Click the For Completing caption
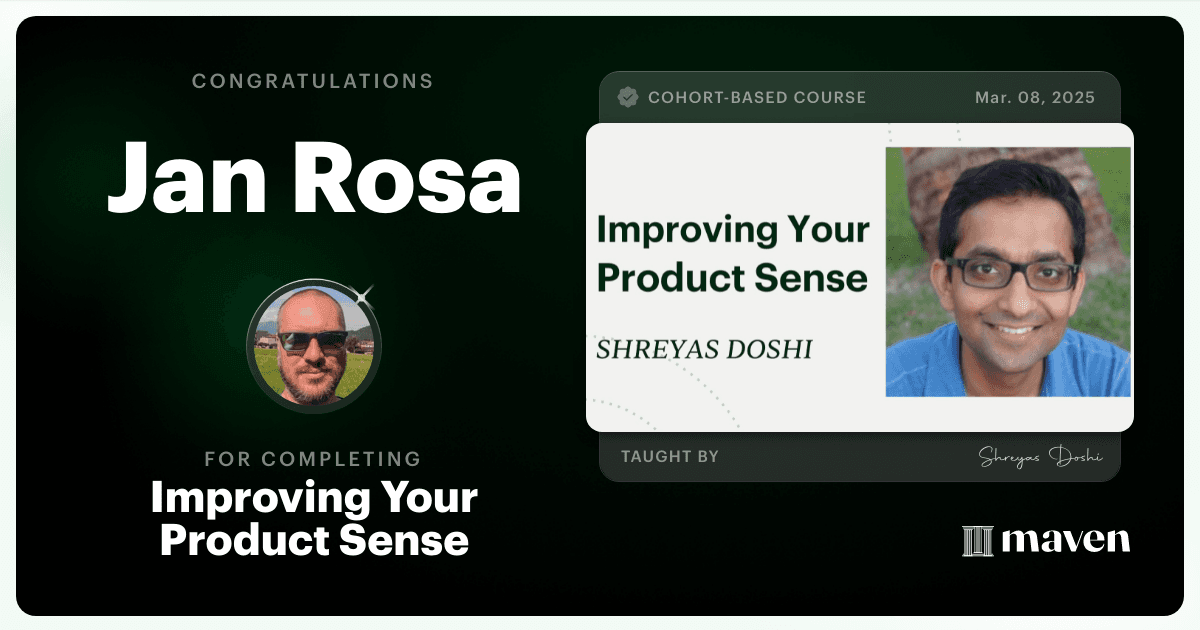Viewport: 1200px width, 630px height. coord(313,459)
